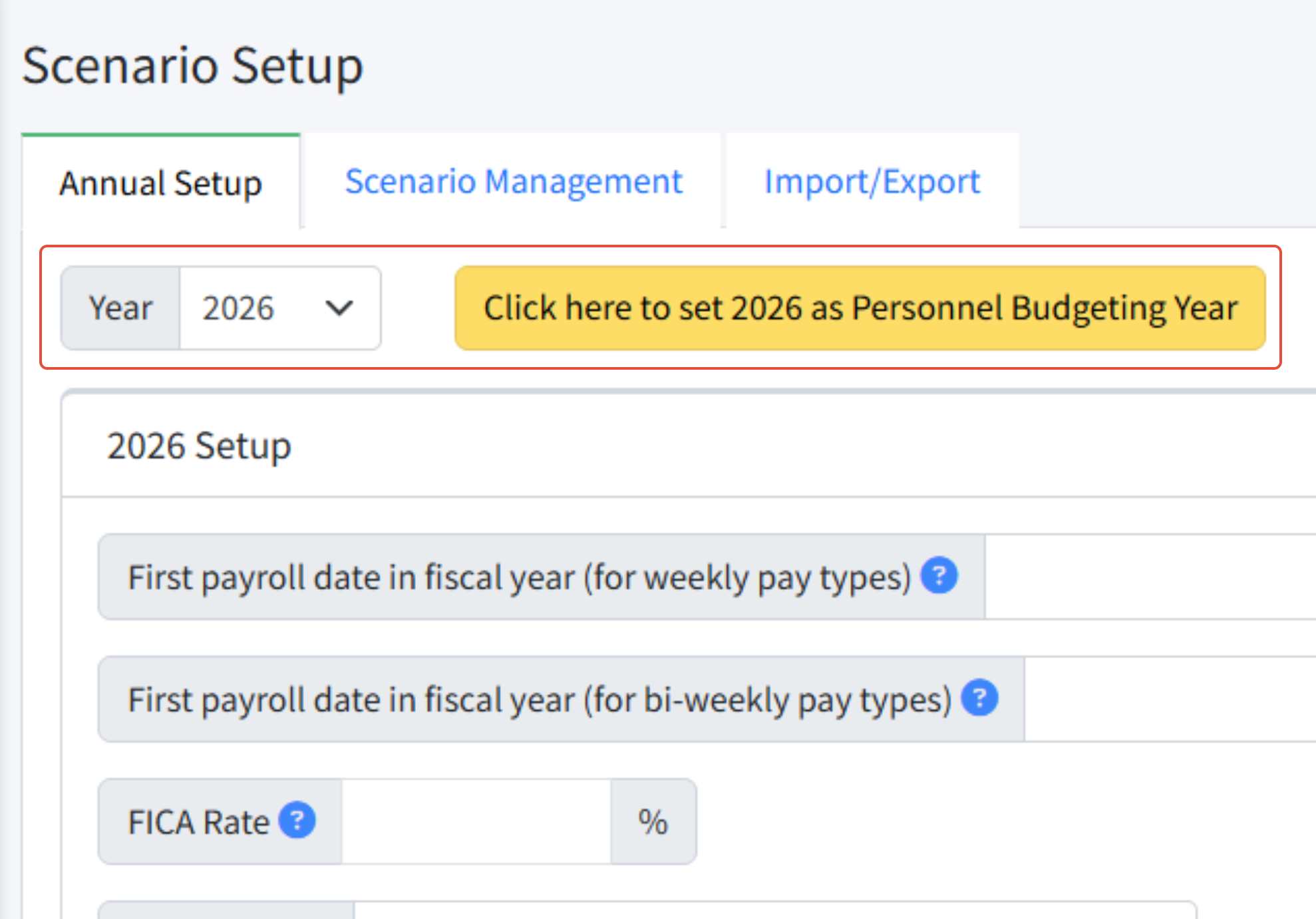The width and height of the screenshot is (1316, 919).
Task: Switch to the Scenario Management tab
Action: 514,181
